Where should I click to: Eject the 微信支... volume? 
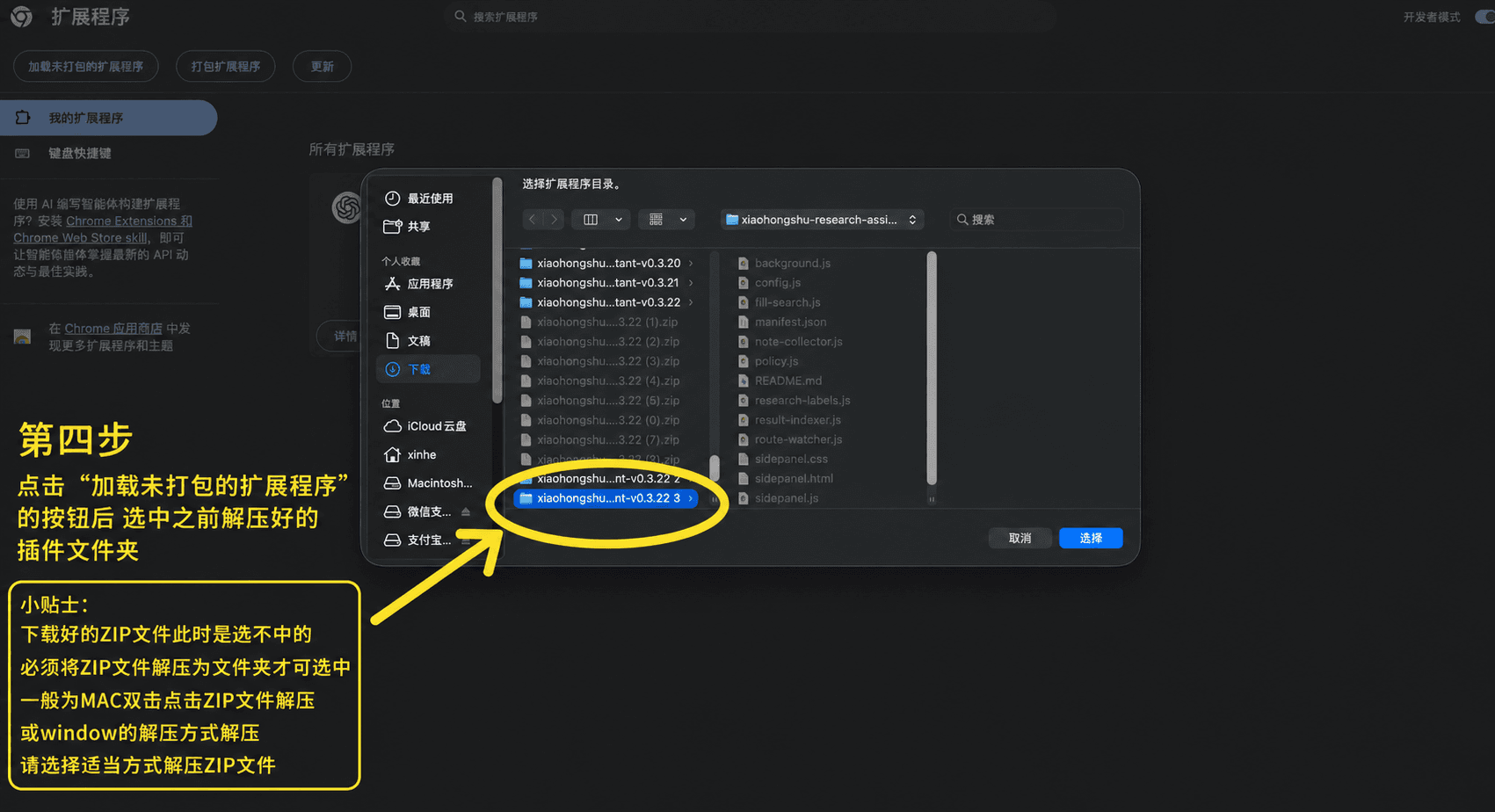466,511
